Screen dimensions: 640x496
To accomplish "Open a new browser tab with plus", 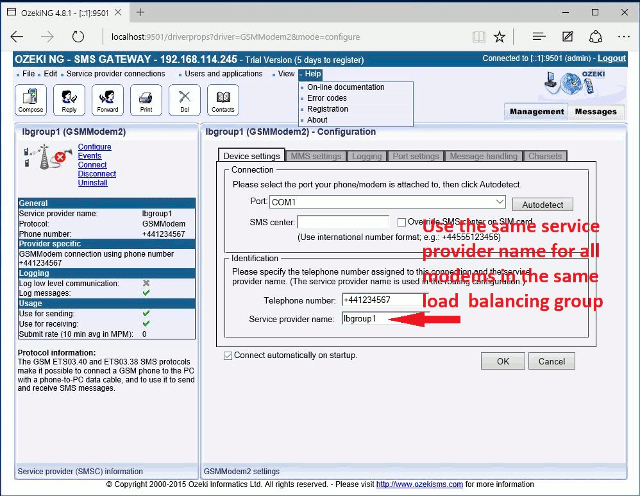I will [x=140, y=12].
